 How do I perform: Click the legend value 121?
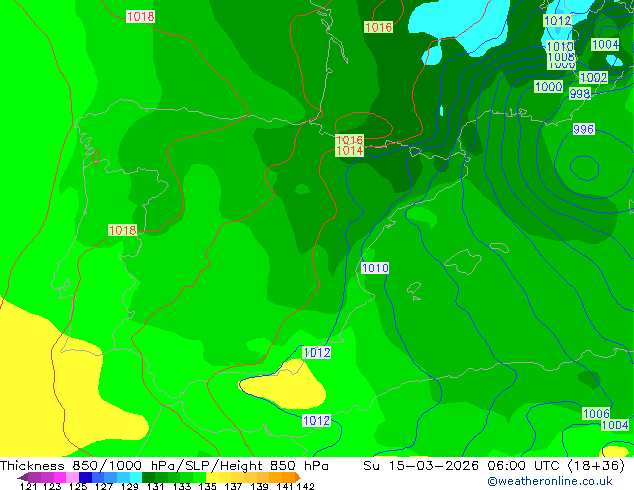click(x=29, y=486)
